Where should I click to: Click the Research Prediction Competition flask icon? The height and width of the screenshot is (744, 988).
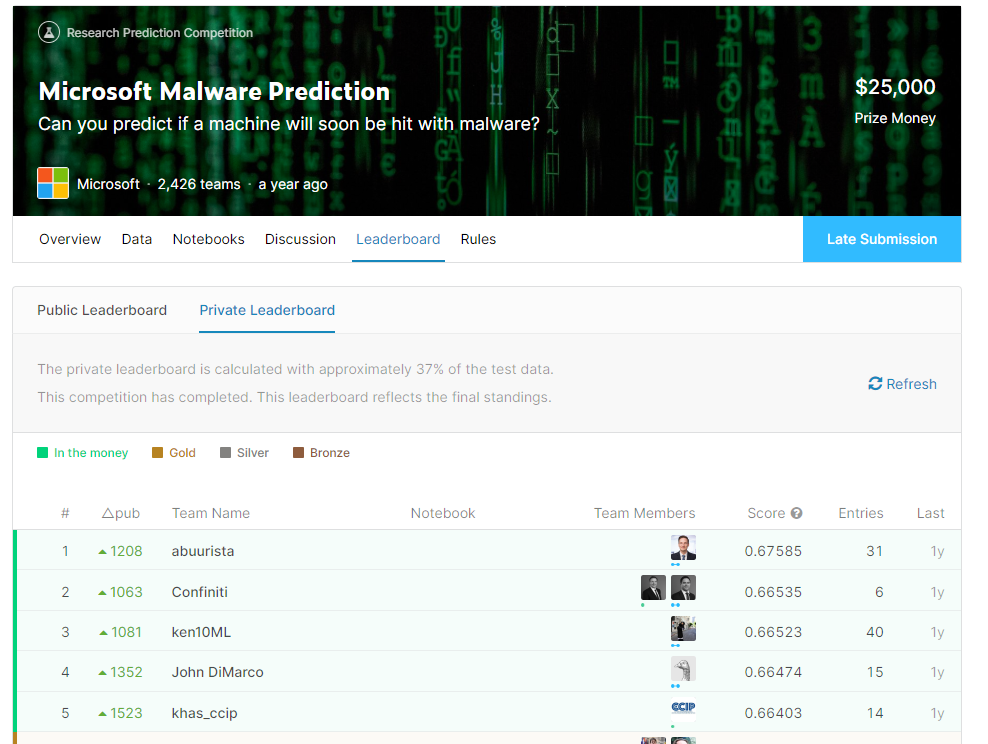click(49, 32)
